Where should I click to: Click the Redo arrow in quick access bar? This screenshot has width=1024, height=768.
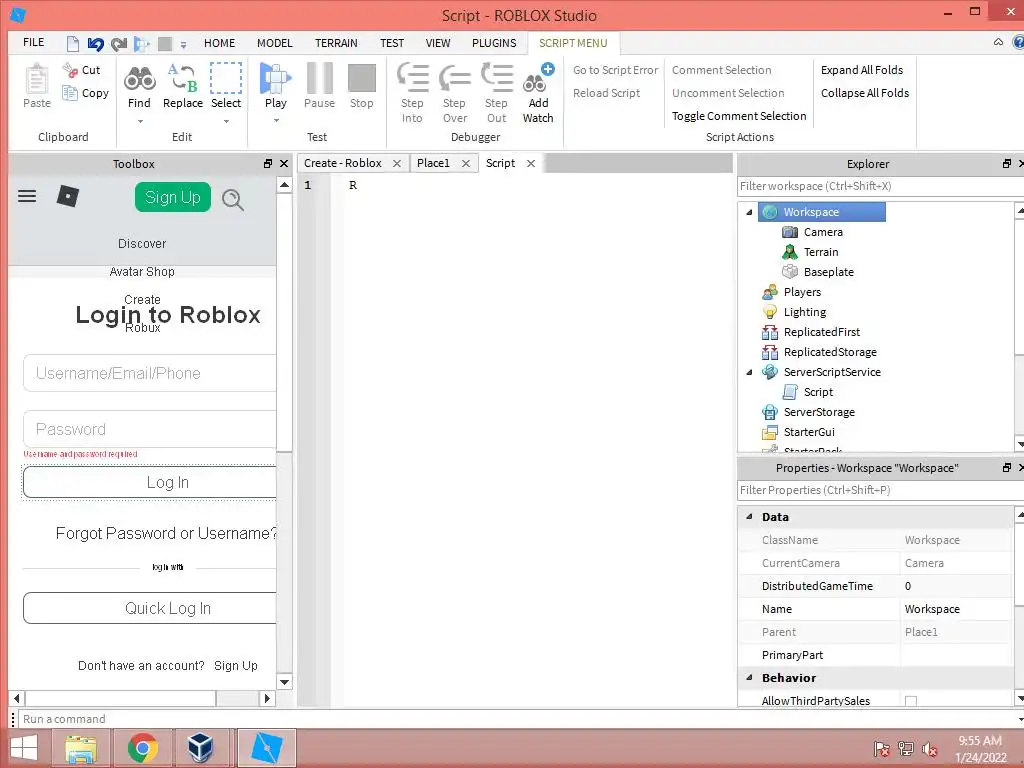pos(118,44)
